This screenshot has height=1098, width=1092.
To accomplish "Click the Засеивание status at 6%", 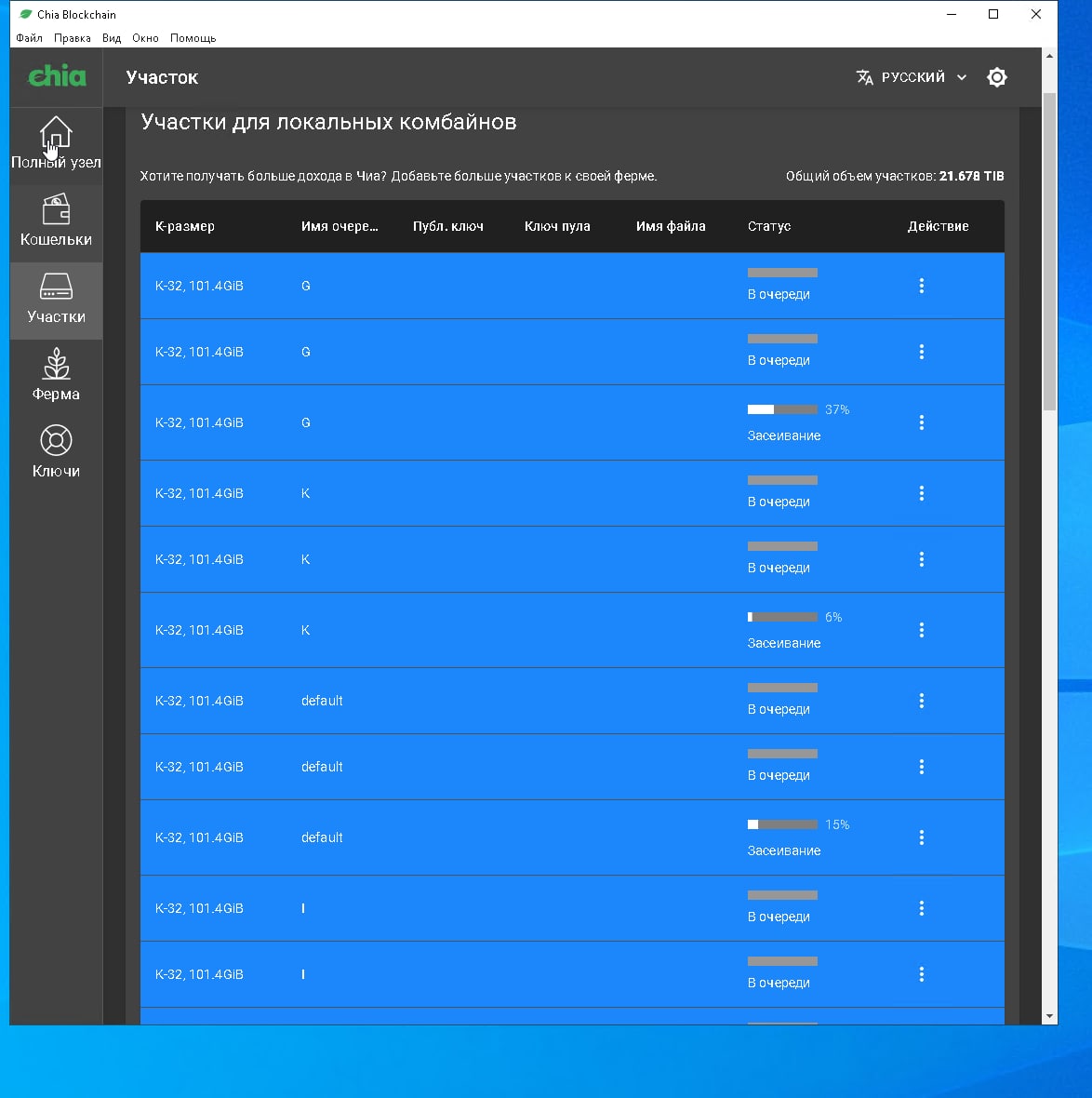I will tap(783, 643).
